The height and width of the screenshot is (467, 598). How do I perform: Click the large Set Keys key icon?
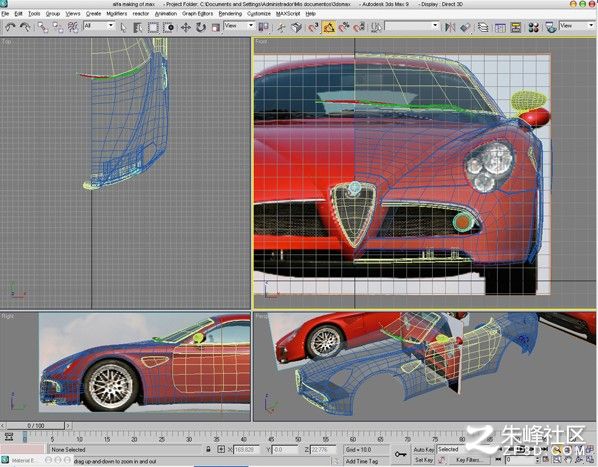click(x=400, y=454)
